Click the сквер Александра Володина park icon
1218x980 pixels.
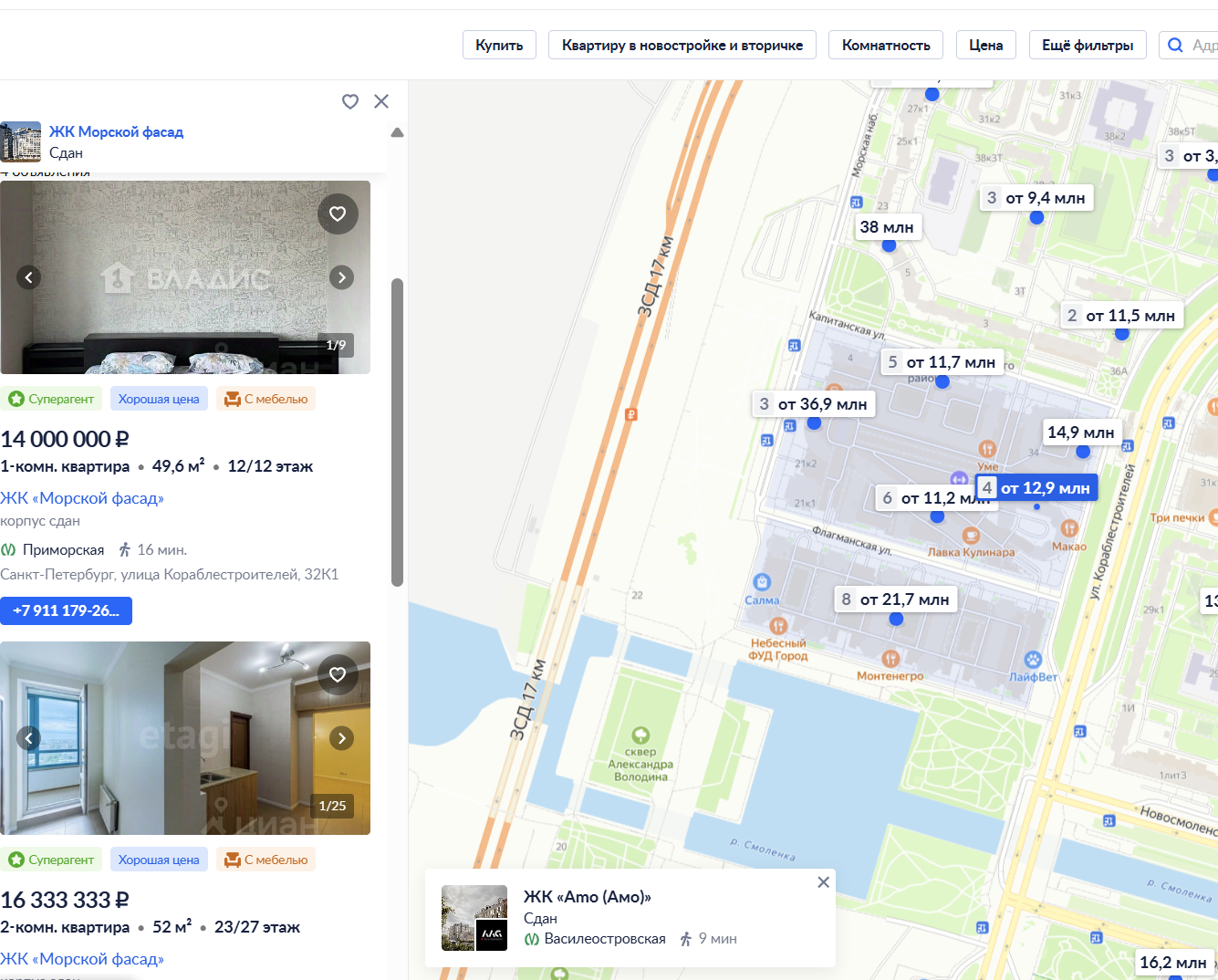tap(641, 735)
